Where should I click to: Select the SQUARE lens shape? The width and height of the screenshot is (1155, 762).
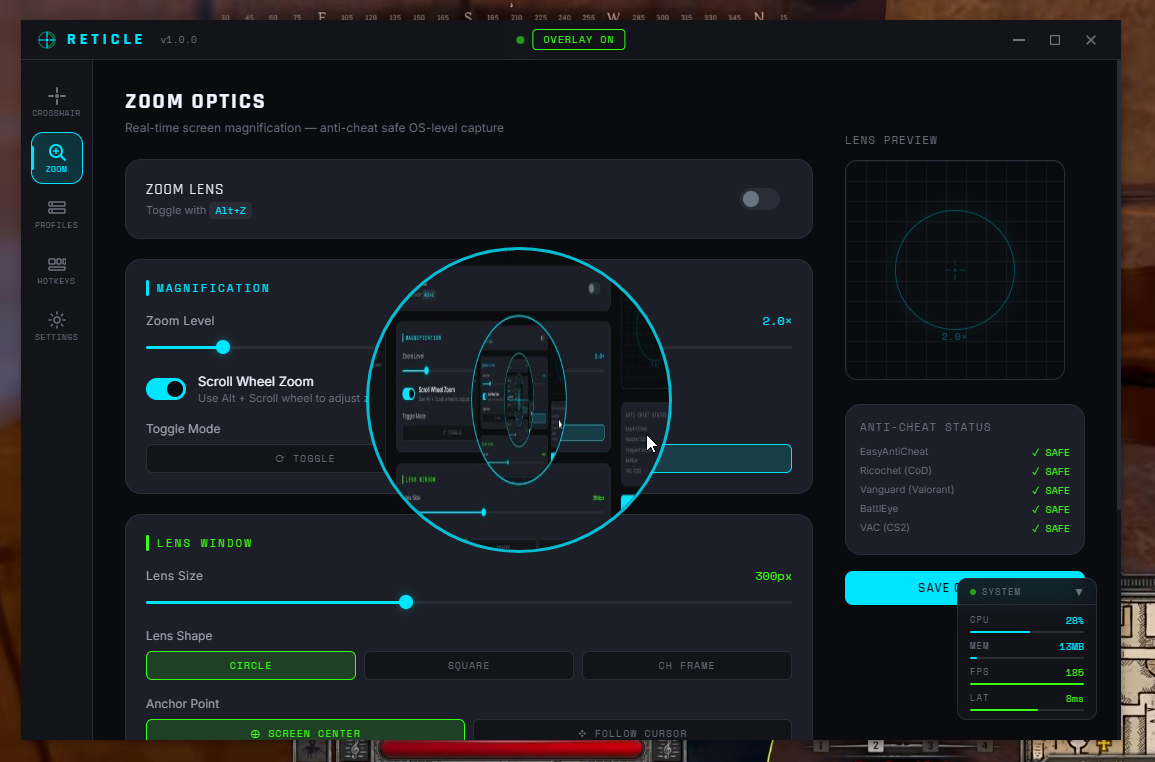pyautogui.click(x=468, y=665)
